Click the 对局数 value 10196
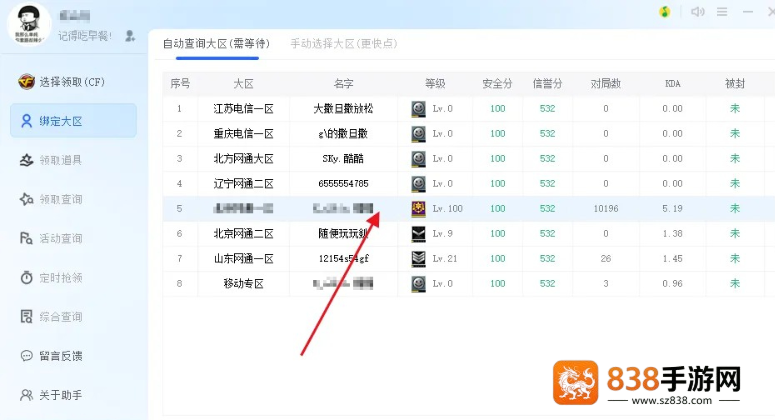The width and height of the screenshot is (775, 420). tap(605, 209)
